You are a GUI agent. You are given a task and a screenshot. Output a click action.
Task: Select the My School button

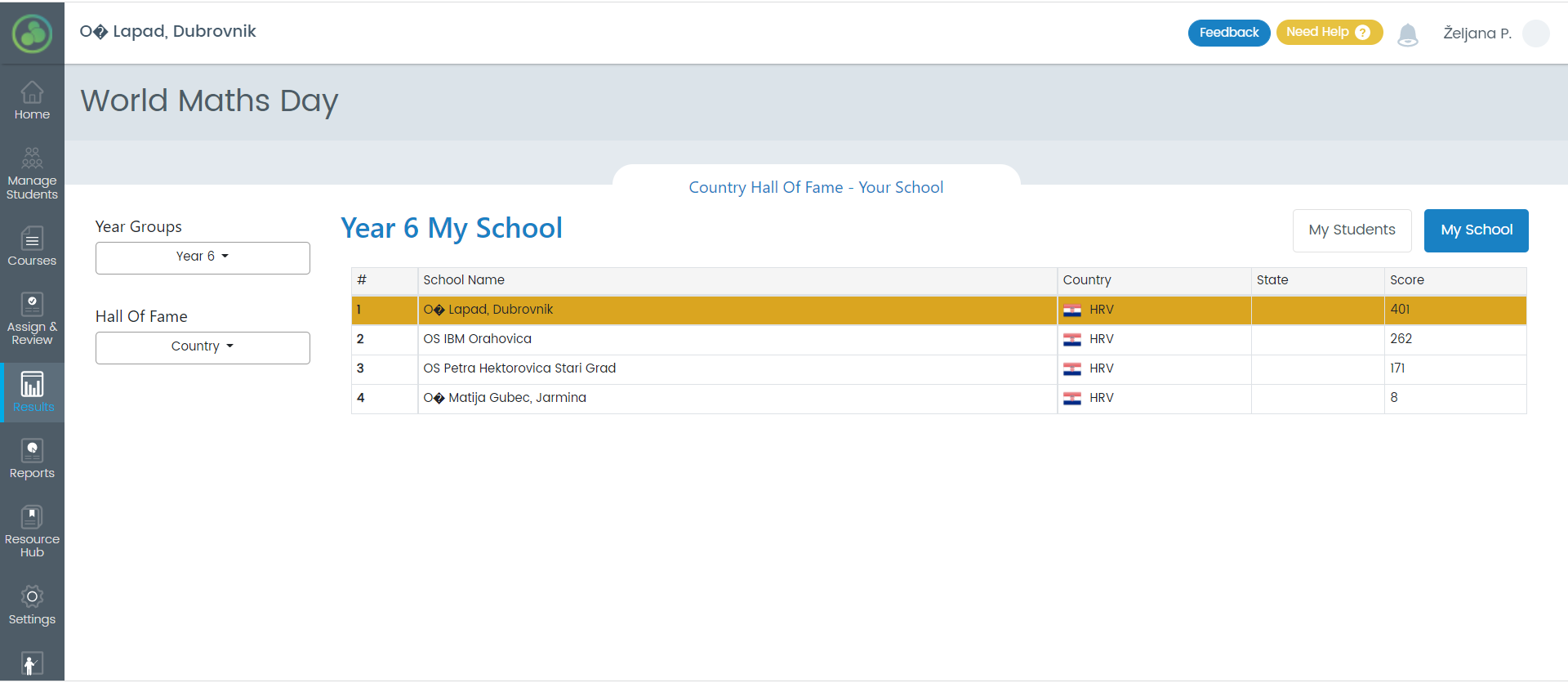1477,230
